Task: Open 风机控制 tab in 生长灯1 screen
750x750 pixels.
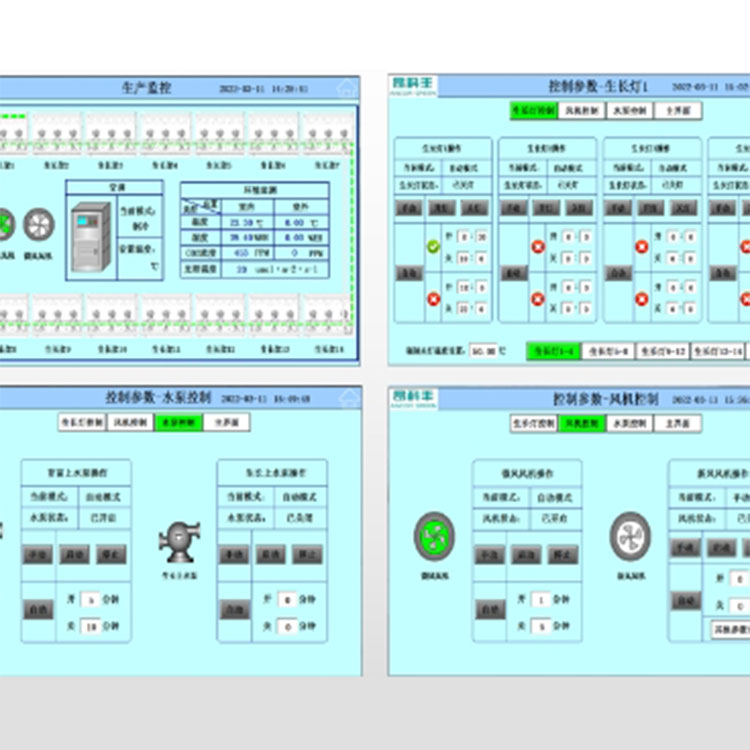Action: (582, 110)
